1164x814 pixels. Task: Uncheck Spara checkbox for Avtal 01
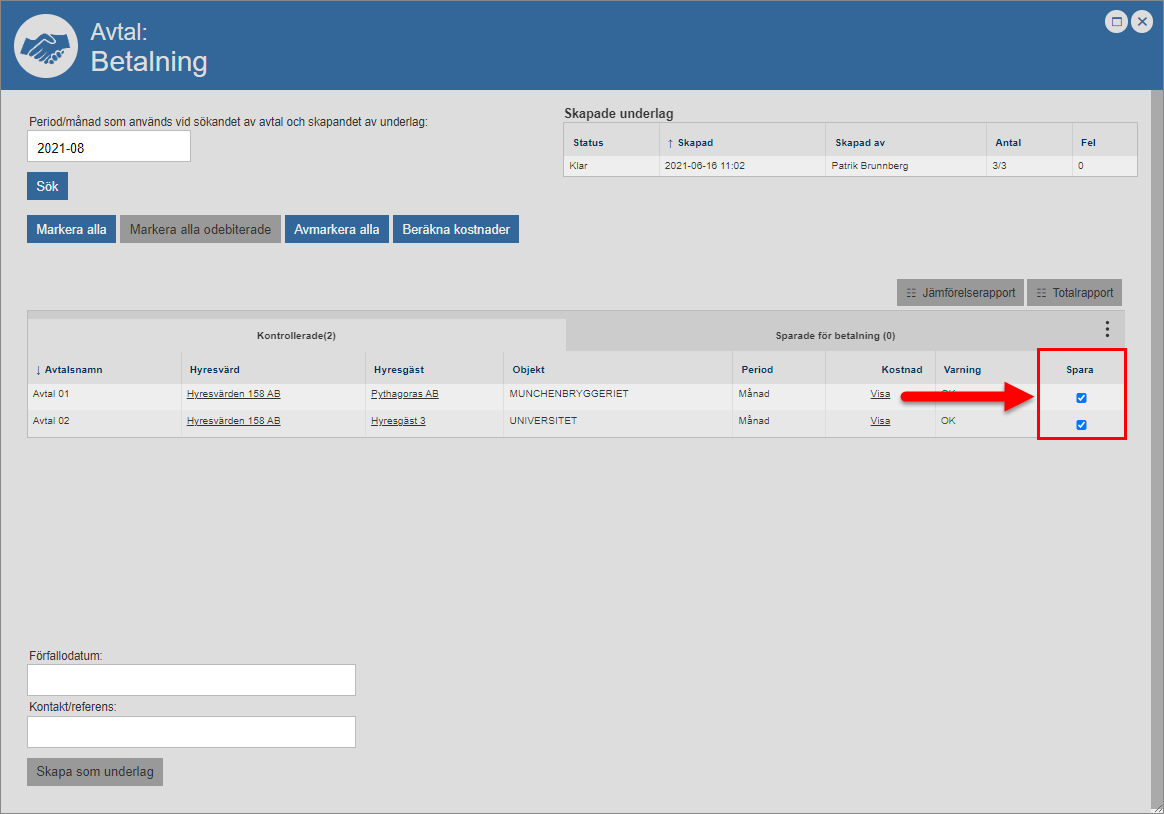(1081, 398)
